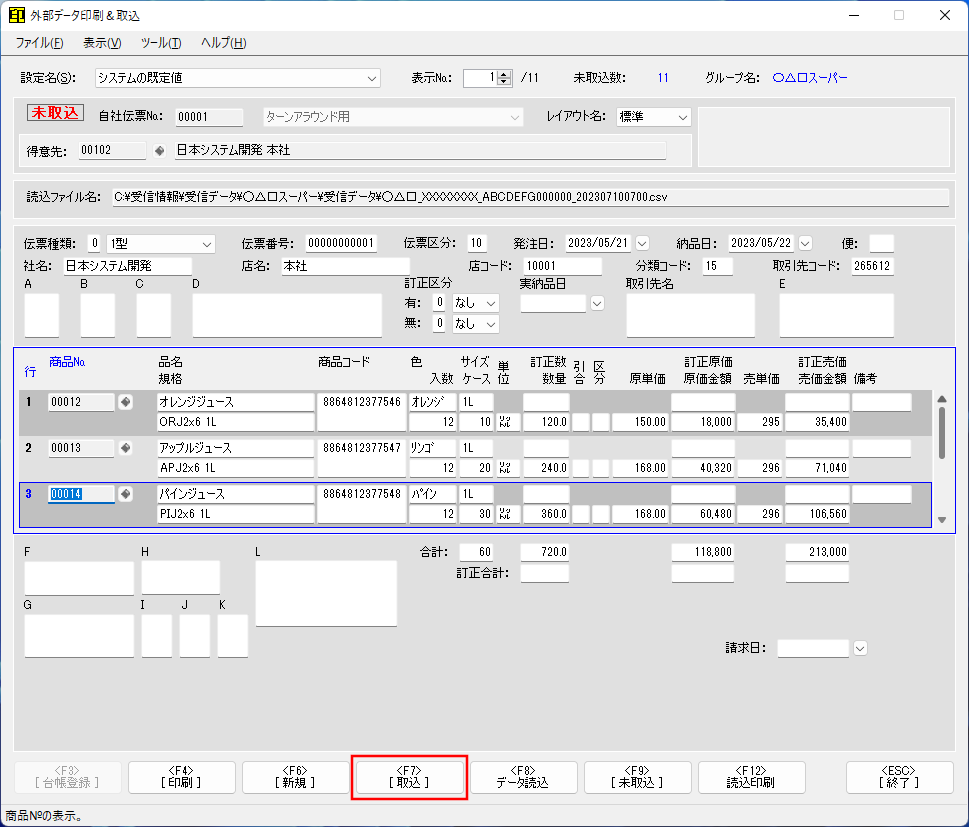Click lookup icon beside product No. 00014
This screenshot has height=827, width=969.
tap(125, 494)
